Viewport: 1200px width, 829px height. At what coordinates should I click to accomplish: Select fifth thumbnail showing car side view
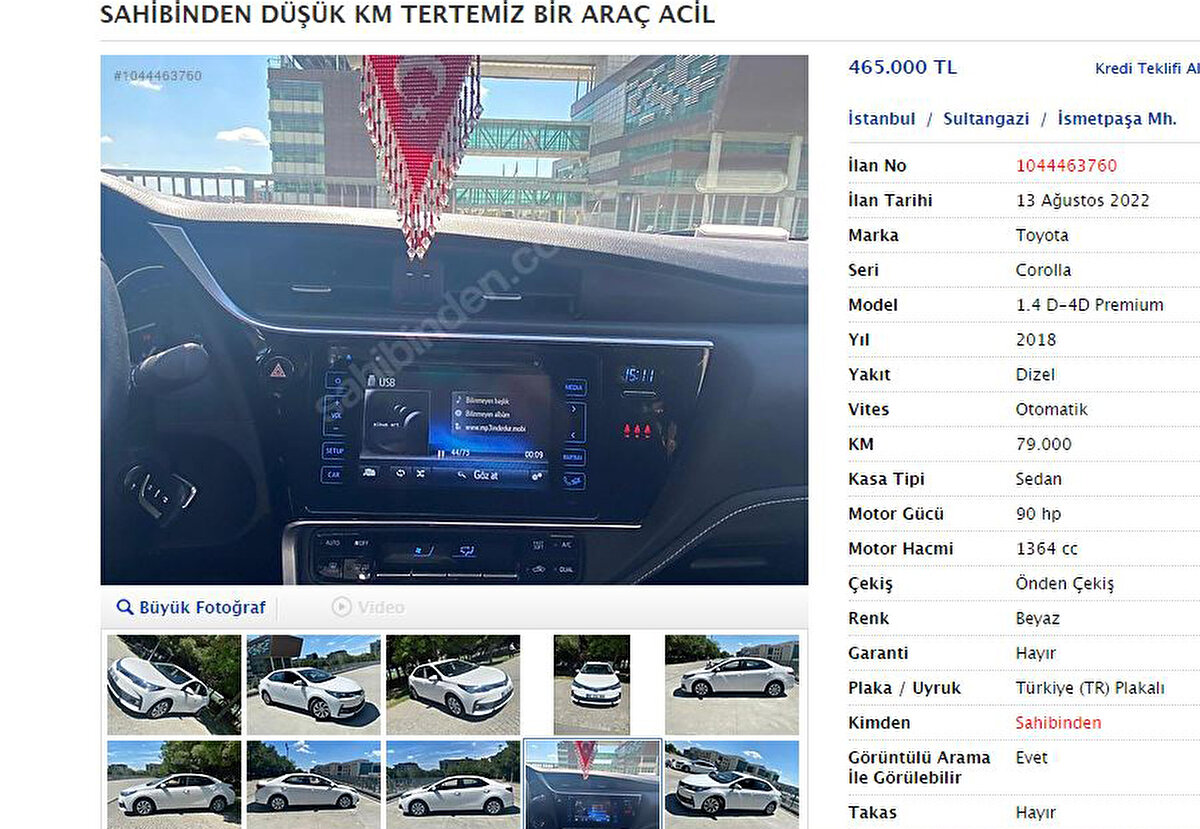pyautogui.click(x=732, y=685)
